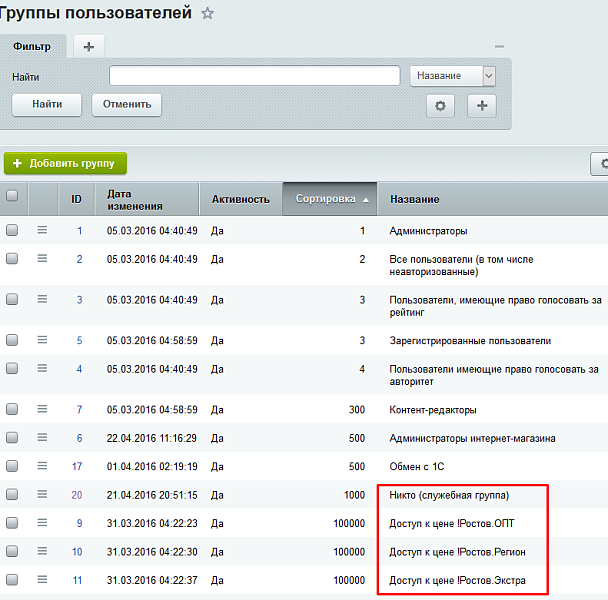This screenshot has width=608, height=600.
Task: Open row actions menu for Контент-редакторы
Action: pyautogui.click(x=43, y=409)
